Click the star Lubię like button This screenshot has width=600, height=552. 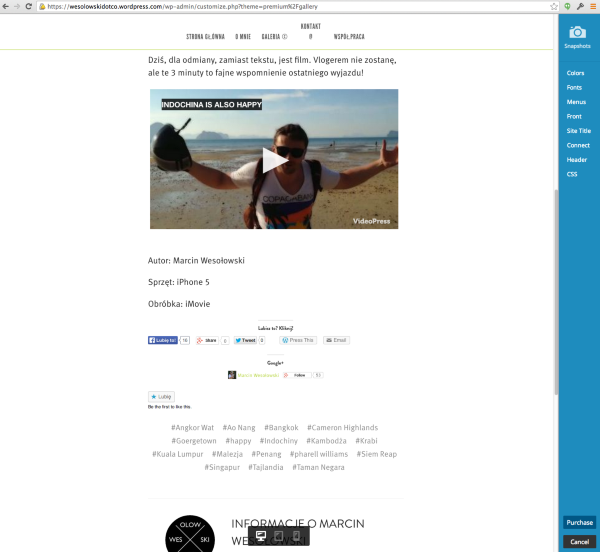pyautogui.click(x=161, y=397)
